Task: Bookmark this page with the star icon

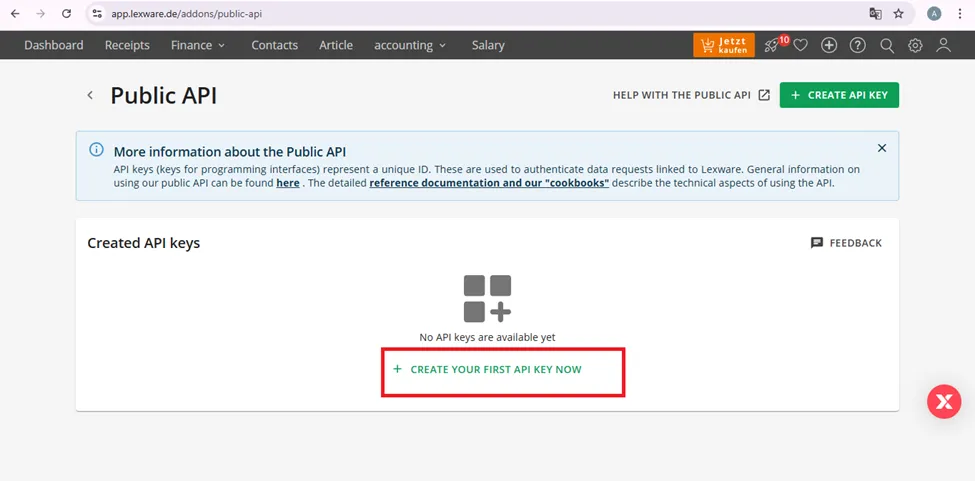Action: [899, 14]
